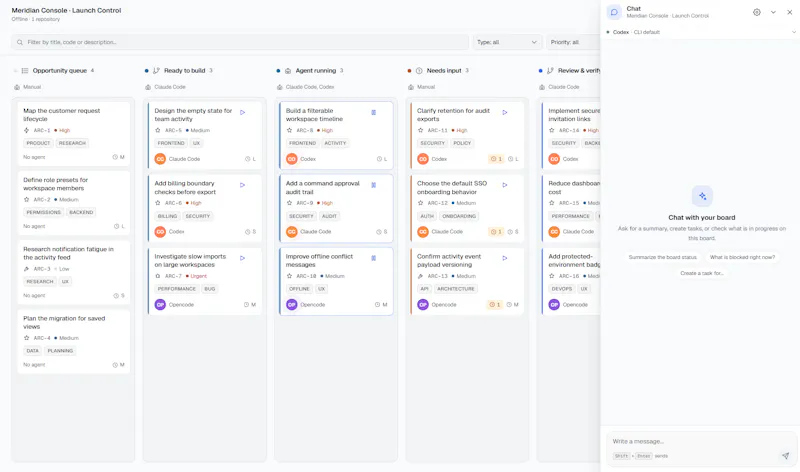Click the BUG tag on ARC-7
This screenshot has width=800, height=472.
pos(210,289)
